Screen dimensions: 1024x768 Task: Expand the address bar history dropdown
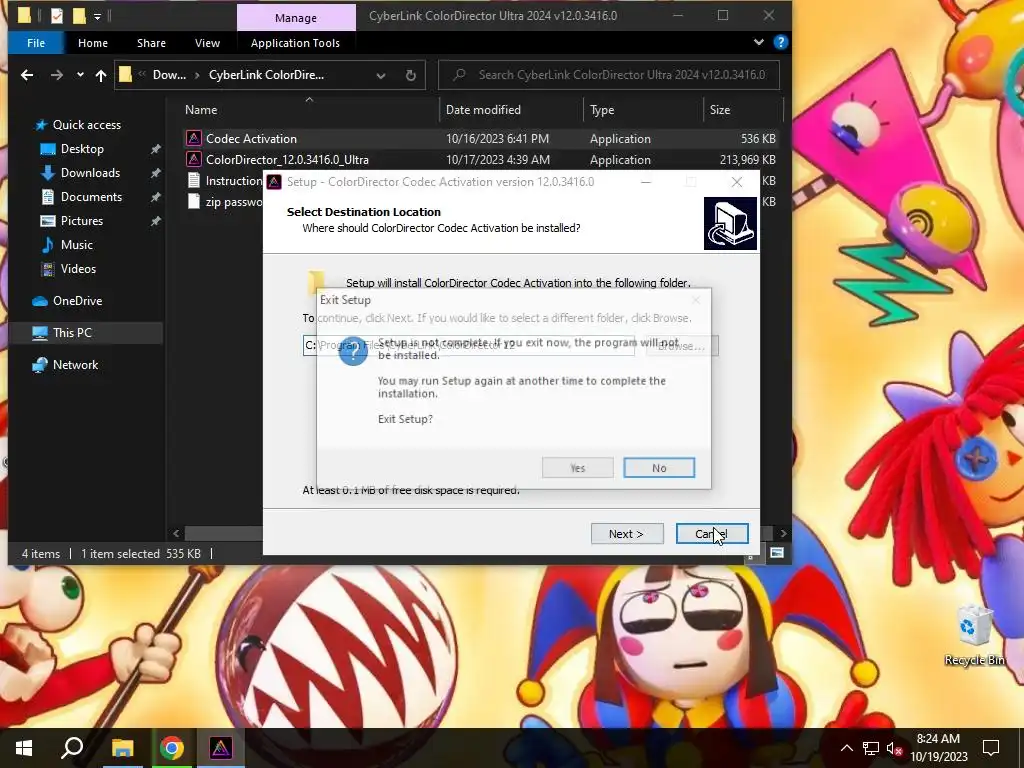[x=381, y=75]
